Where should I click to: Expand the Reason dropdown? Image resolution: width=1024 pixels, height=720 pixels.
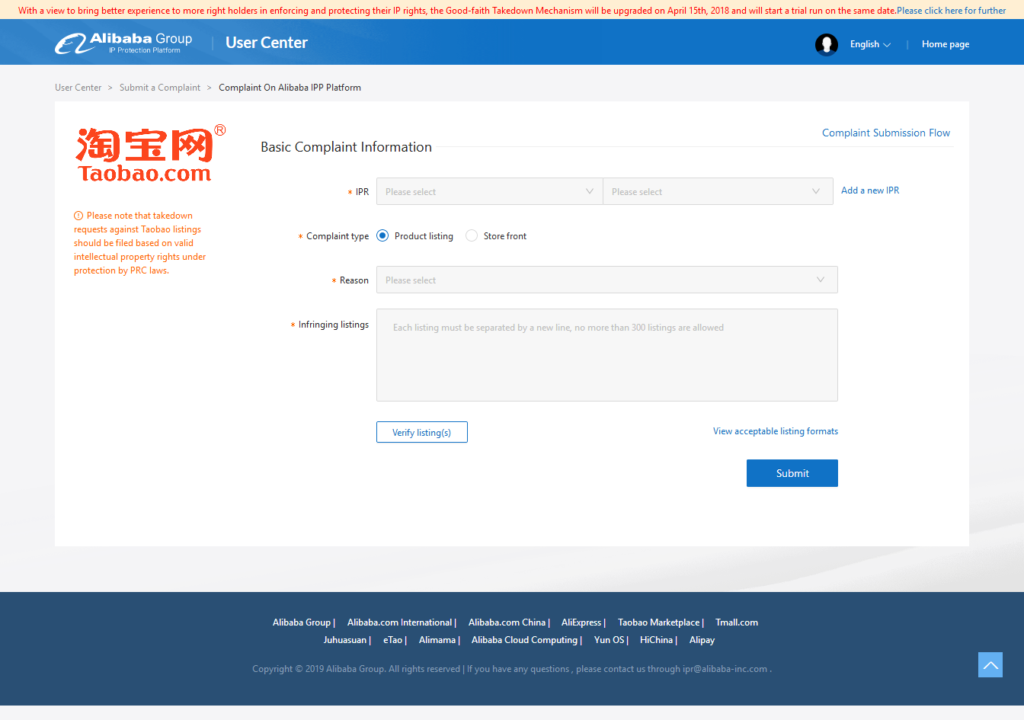pyautogui.click(x=607, y=280)
